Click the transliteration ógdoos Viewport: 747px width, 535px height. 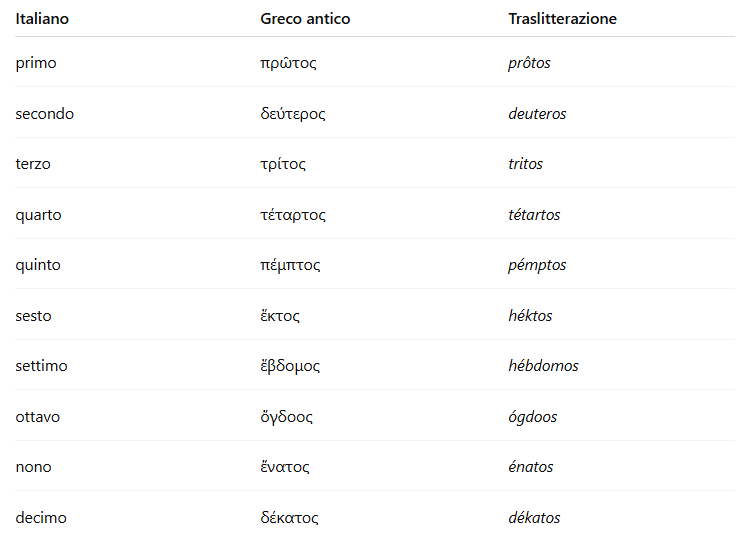pyautogui.click(x=533, y=417)
